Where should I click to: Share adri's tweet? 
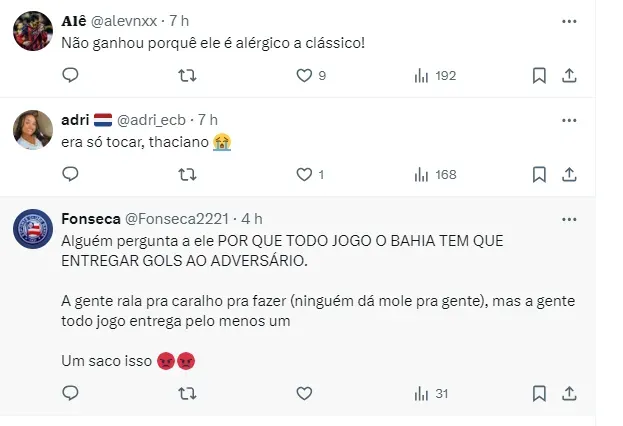coord(569,174)
